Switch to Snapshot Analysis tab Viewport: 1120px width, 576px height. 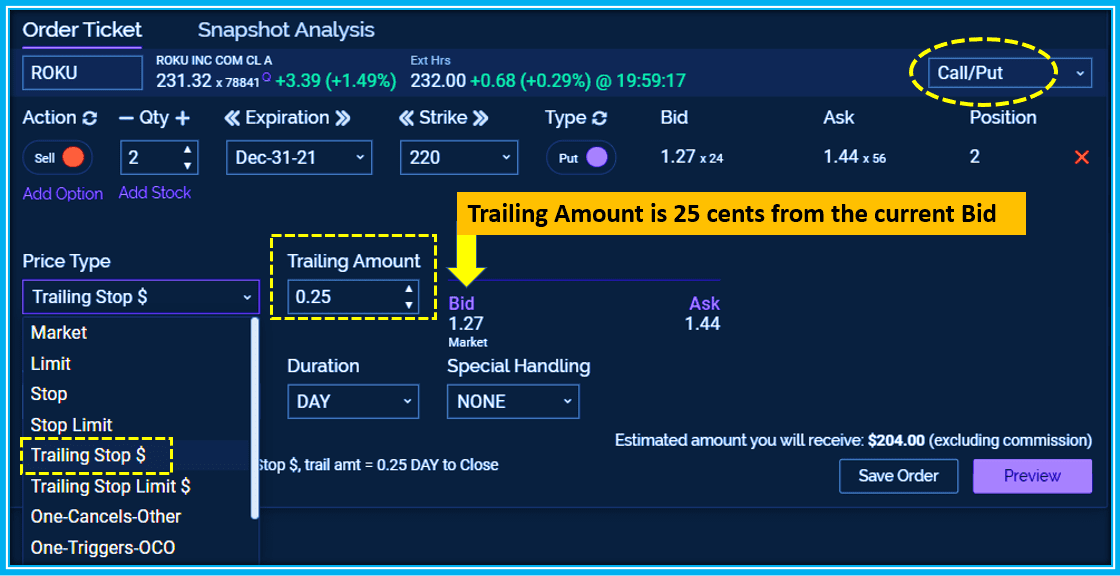pos(286,30)
